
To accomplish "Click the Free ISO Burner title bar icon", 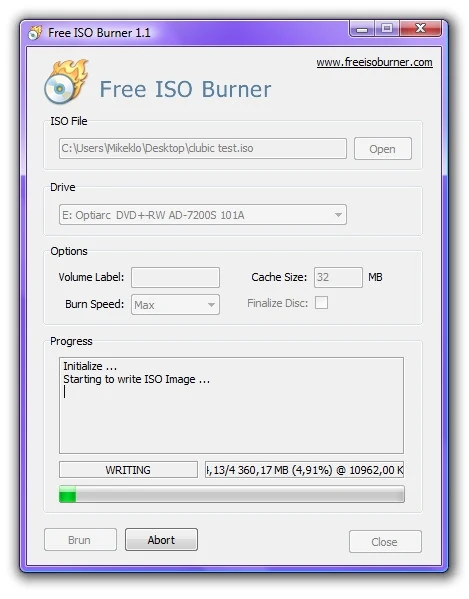I will coord(35,33).
